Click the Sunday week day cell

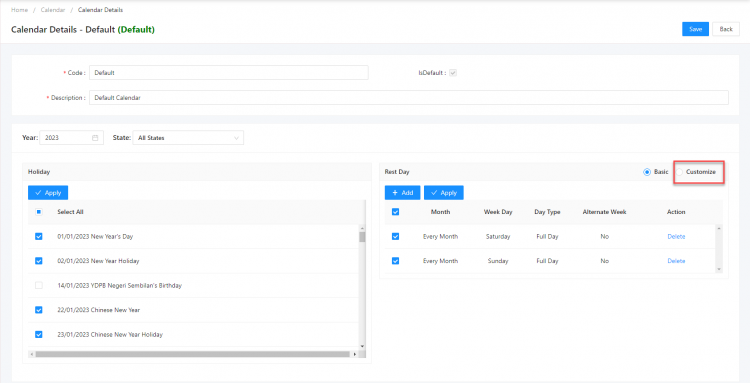[x=498, y=261]
